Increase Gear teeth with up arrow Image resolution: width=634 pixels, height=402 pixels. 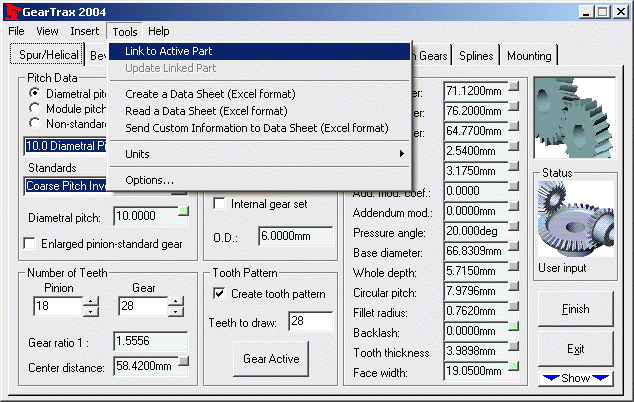[x=175, y=302]
